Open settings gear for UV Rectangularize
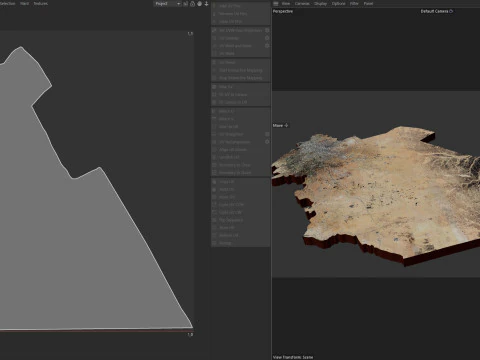Screen dimensions: 480x360 [267, 142]
